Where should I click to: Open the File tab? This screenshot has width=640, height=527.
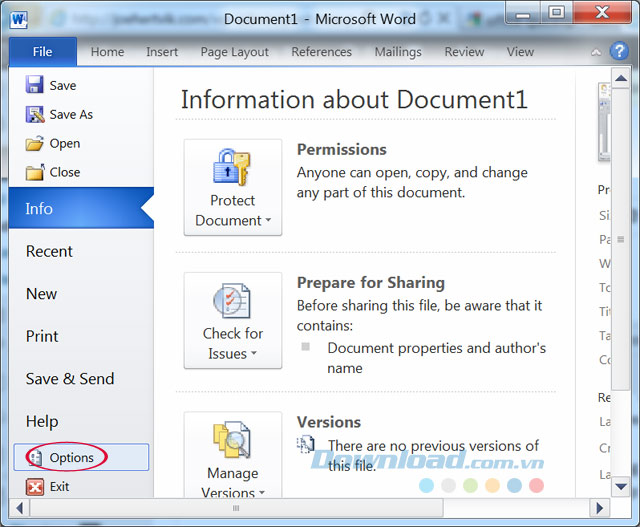pyautogui.click(x=42, y=52)
